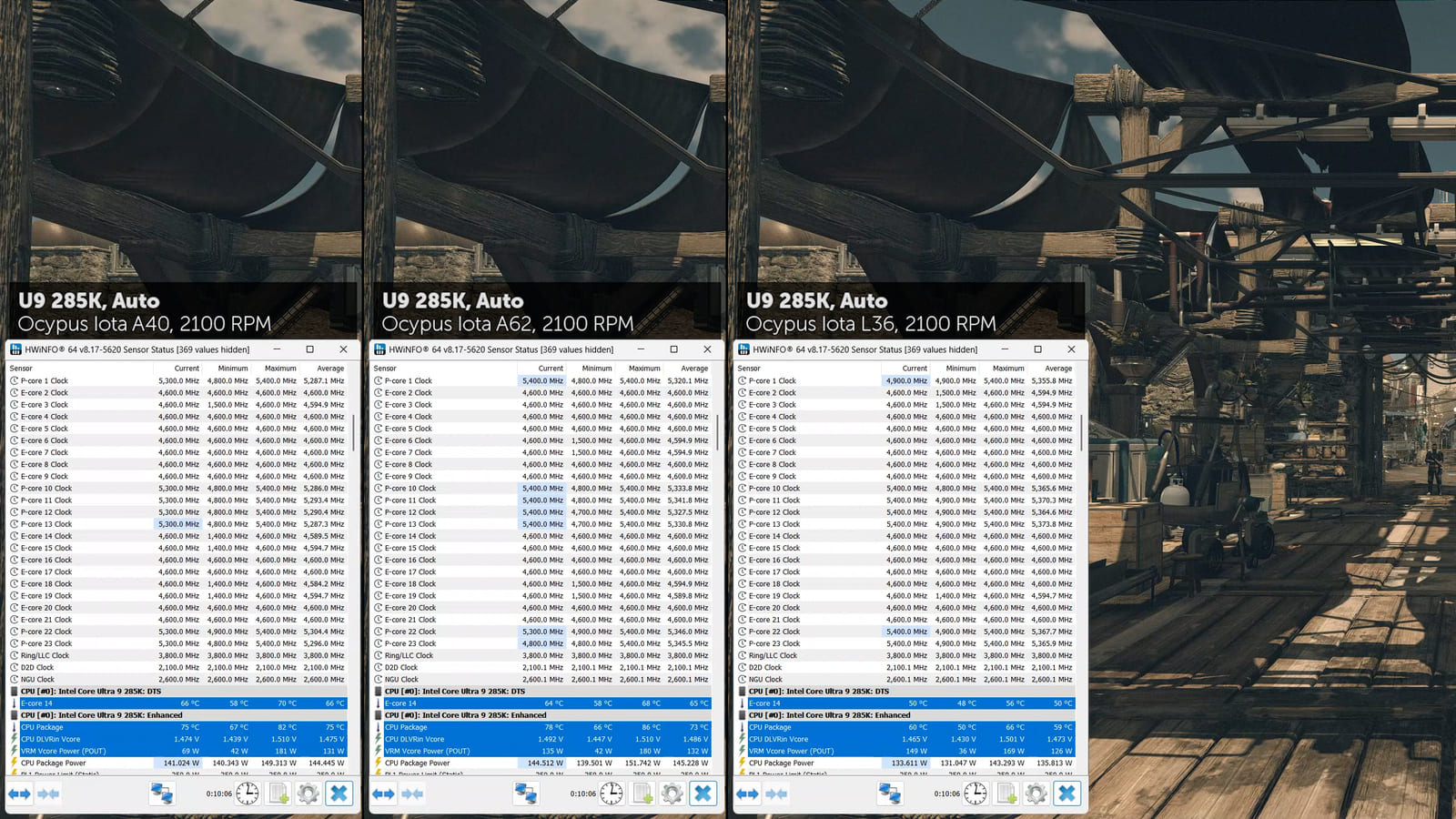Select P-core 23 Clock row in L36 window
The height and width of the screenshot is (819, 1456).
[905, 643]
